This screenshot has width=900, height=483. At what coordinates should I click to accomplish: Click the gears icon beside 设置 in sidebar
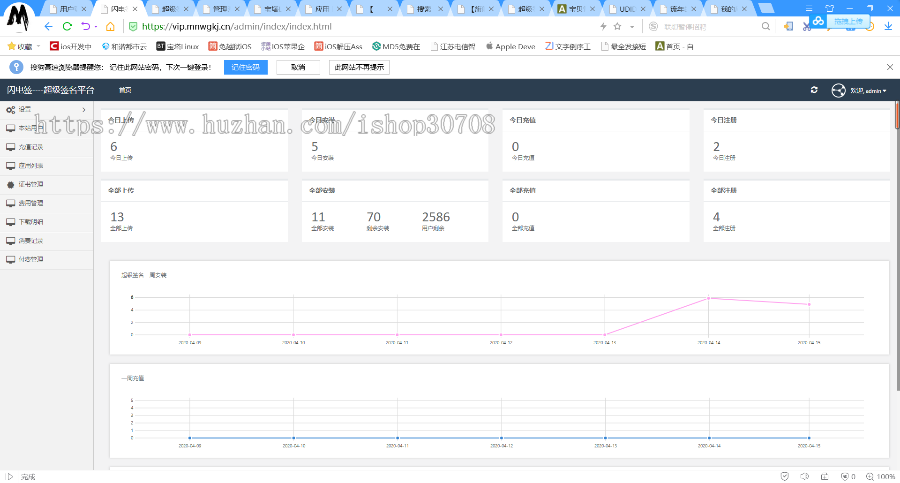10,110
